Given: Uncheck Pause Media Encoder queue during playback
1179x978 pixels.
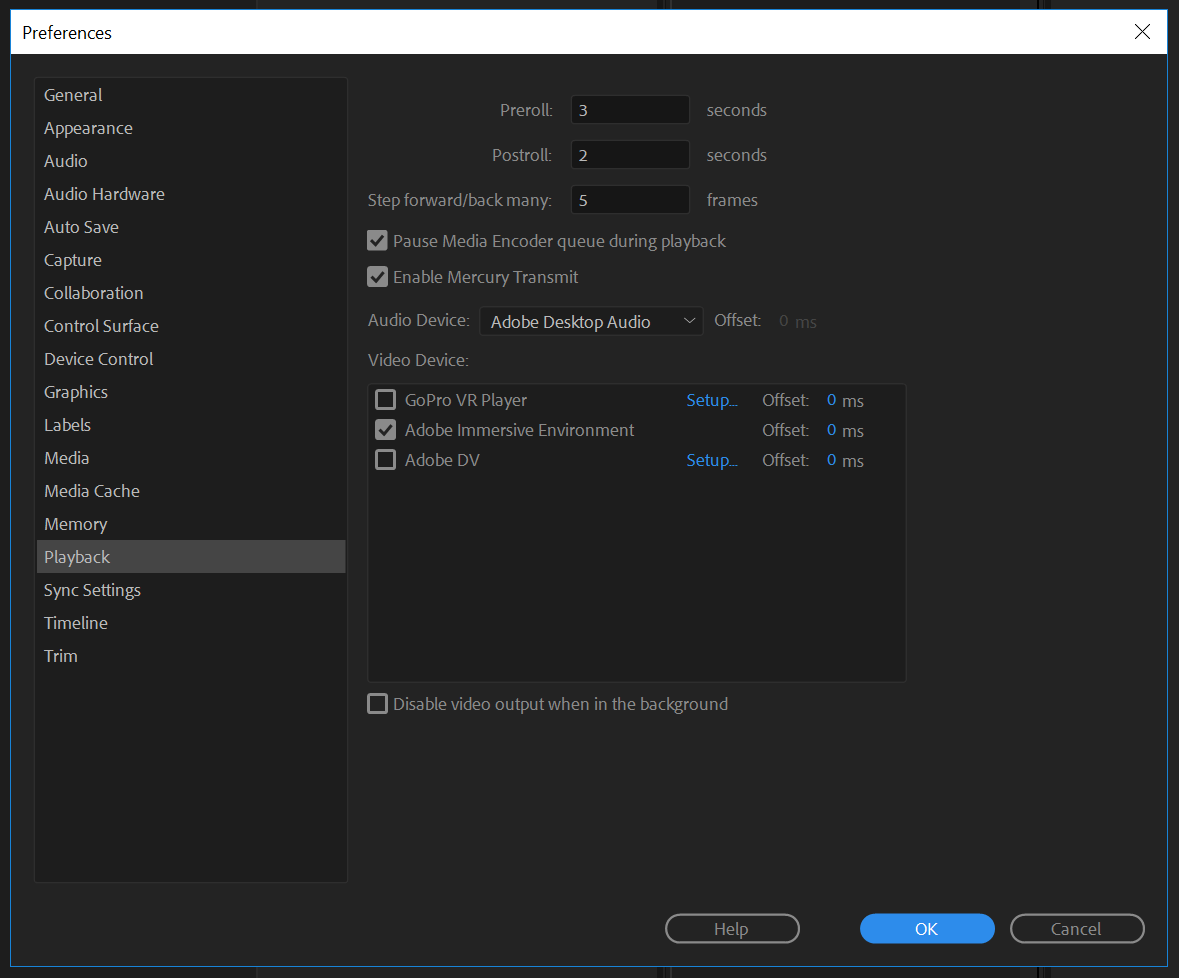Looking at the screenshot, I should [378, 241].
